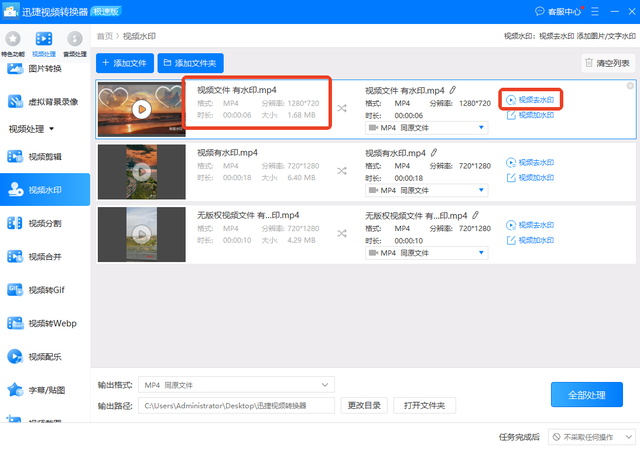The height and width of the screenshot is (451, 640).
Task: Play the preview of 视频有水印.mp4
Action: (x=142, y=172)
